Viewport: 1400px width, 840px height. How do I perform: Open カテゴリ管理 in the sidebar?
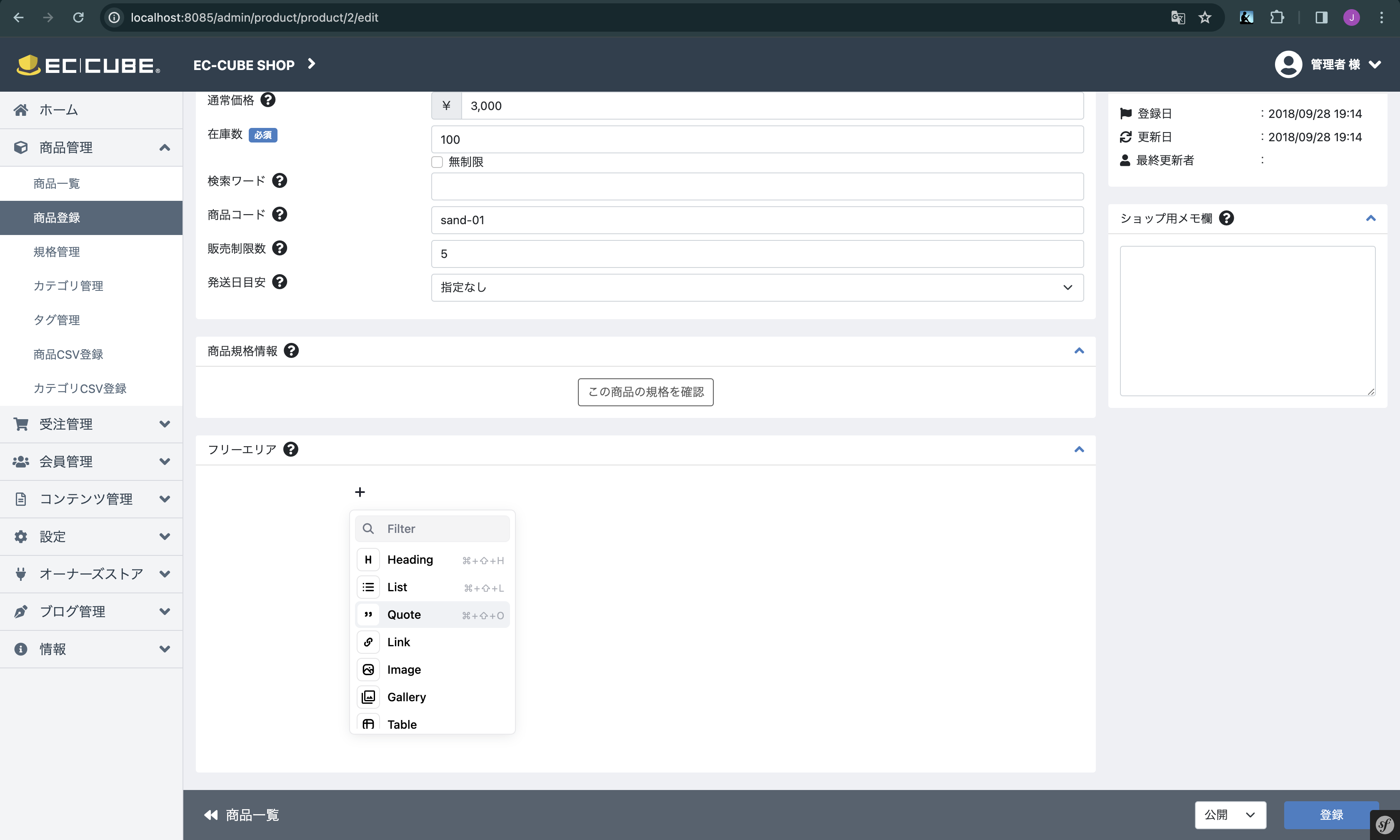tap(91, 286)
